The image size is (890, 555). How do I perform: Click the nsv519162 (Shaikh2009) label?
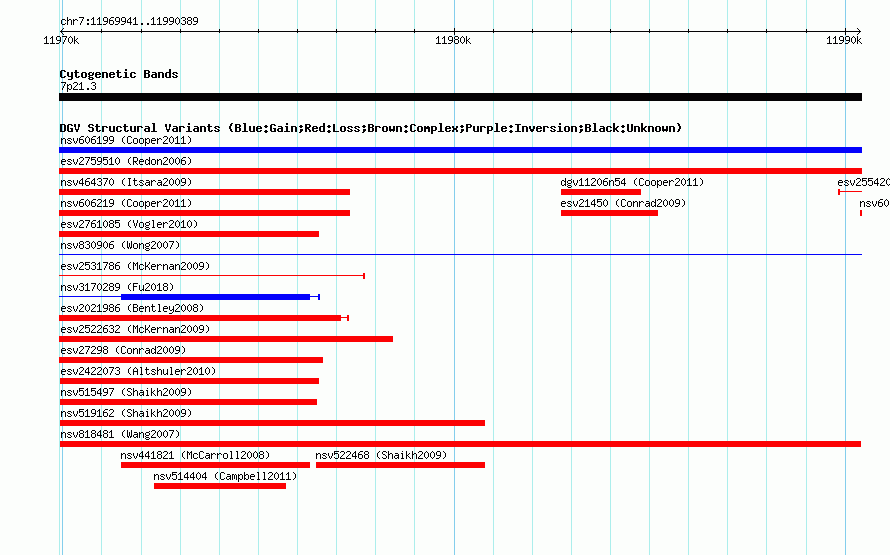point(126,413)
